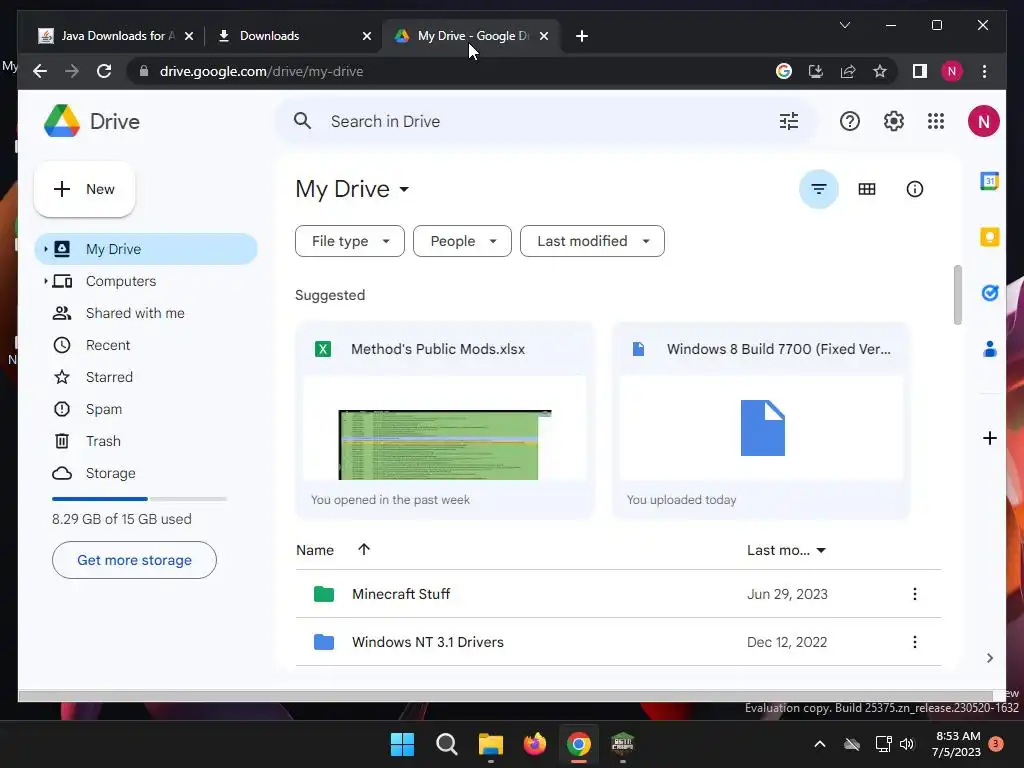Close the Java Downloads tab
Image resolution: width=1024 pixels, height=768 pixels.
point(189,36)
